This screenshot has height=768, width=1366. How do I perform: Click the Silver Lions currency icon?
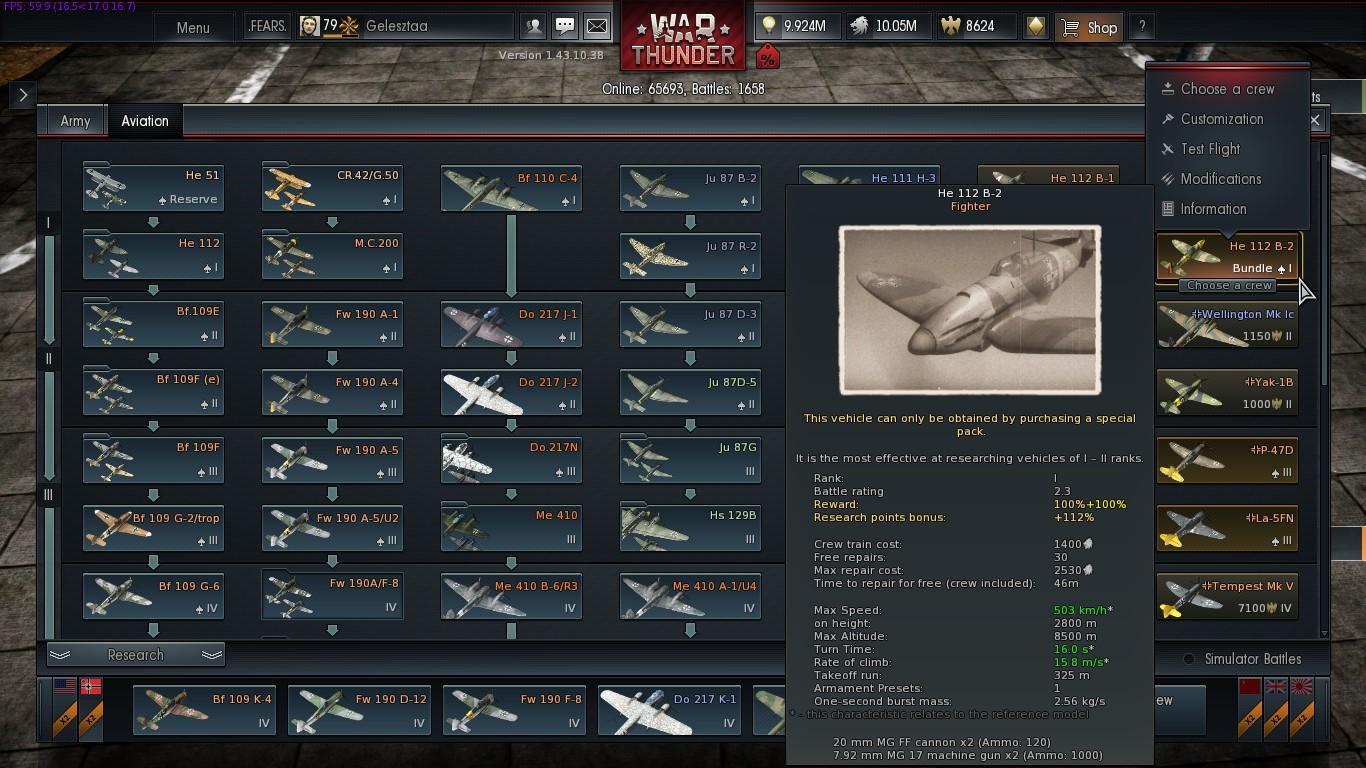(x=859, y=27)
